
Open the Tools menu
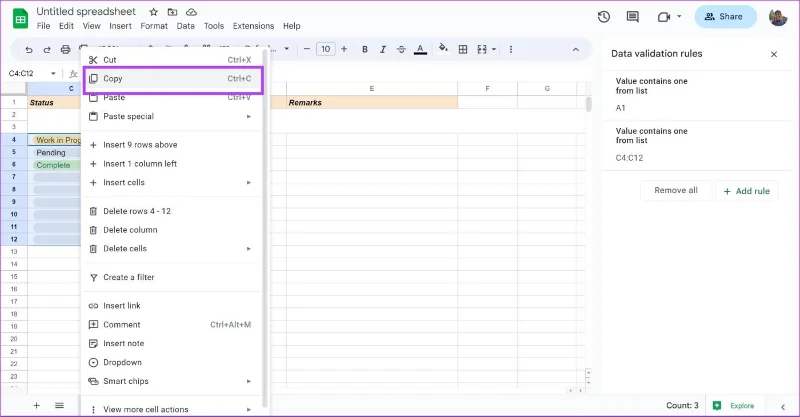tap(214, 26)
